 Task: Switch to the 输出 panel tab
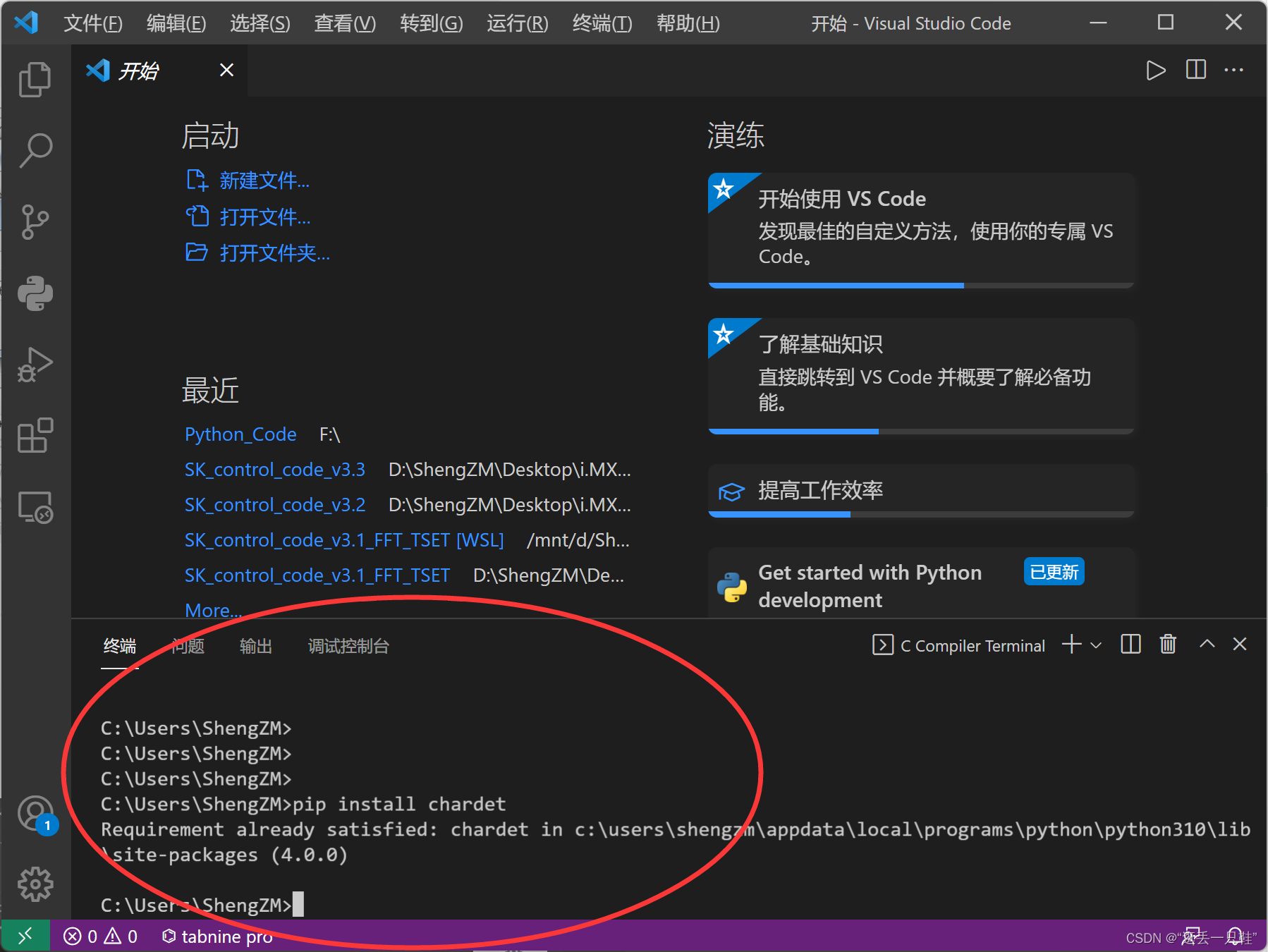(256, 646)
